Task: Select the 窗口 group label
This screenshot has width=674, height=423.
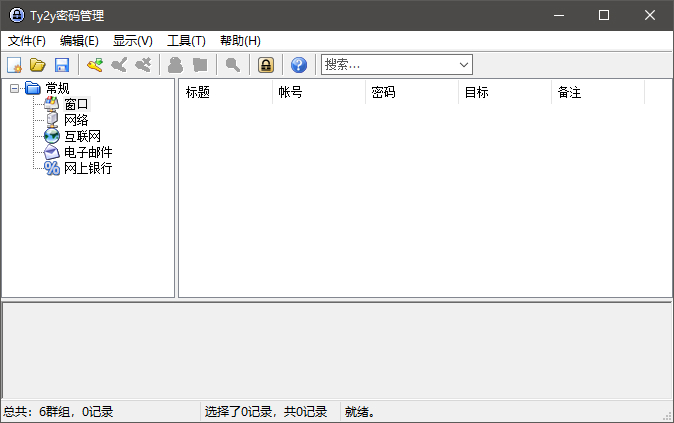Action: click(76, 104)
